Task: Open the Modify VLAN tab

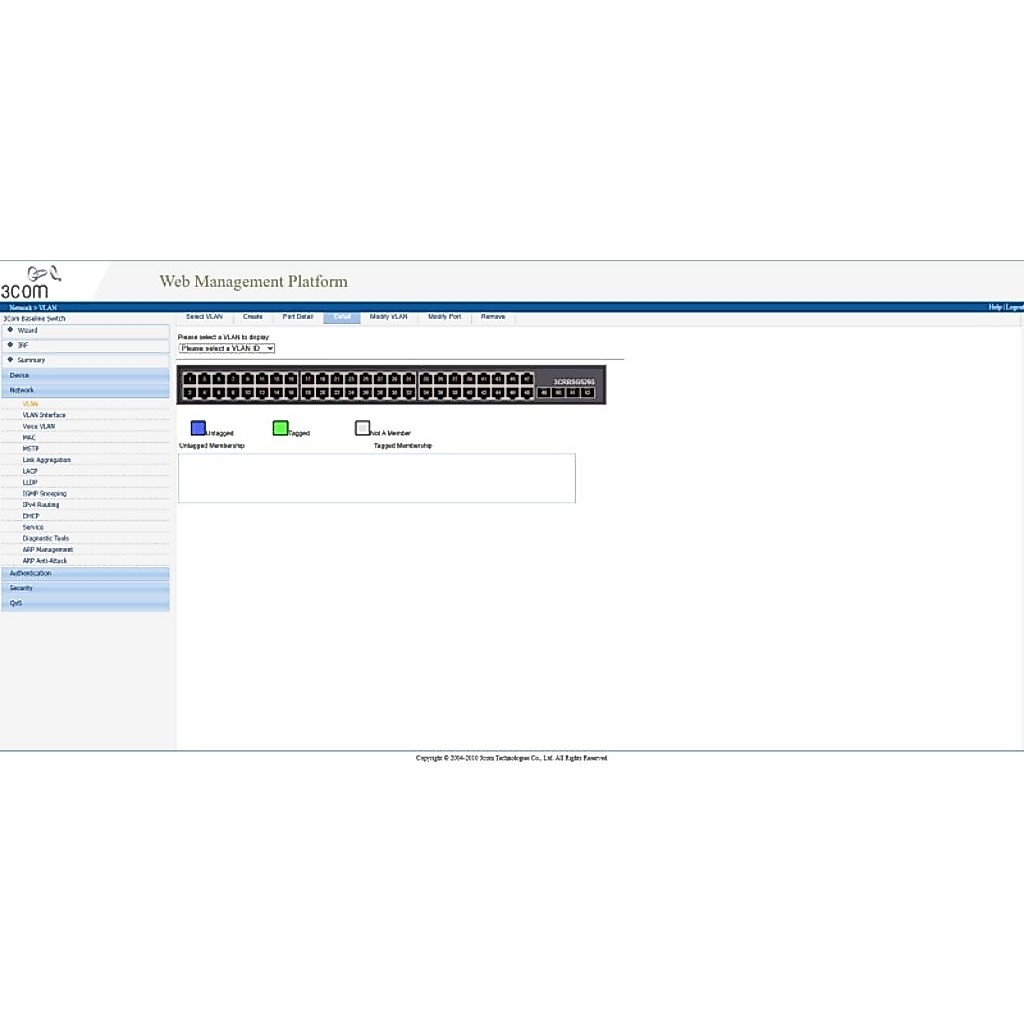Action: pos(389,317)
